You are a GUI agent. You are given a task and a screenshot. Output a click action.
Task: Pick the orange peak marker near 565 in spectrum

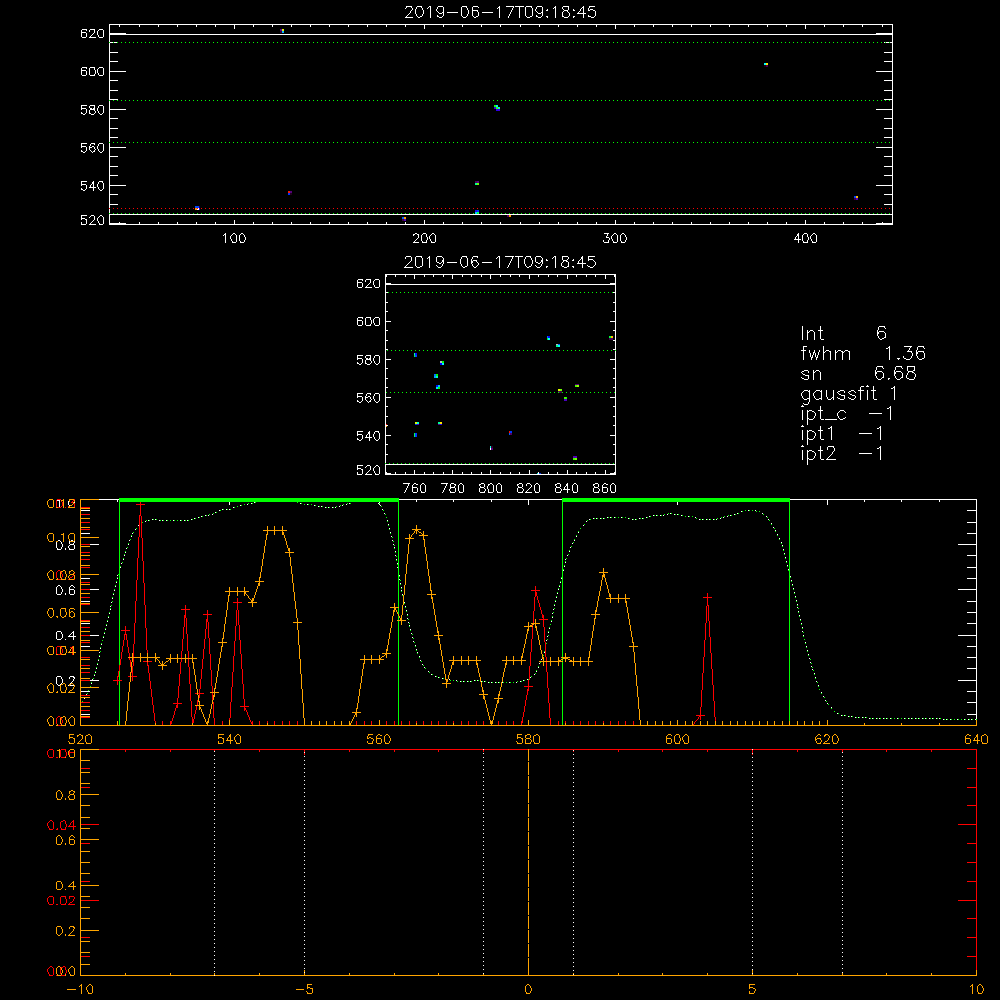tap(416, 529)
